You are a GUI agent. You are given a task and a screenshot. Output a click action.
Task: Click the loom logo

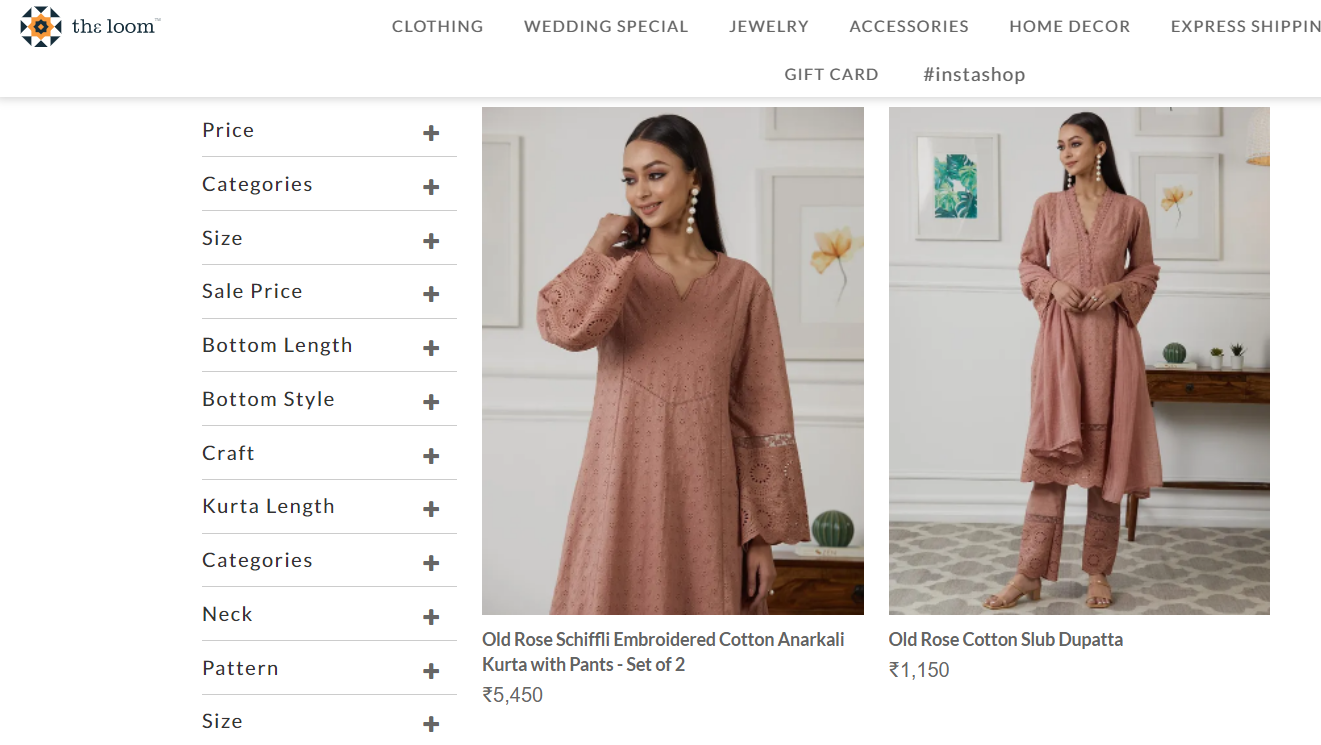90,27
